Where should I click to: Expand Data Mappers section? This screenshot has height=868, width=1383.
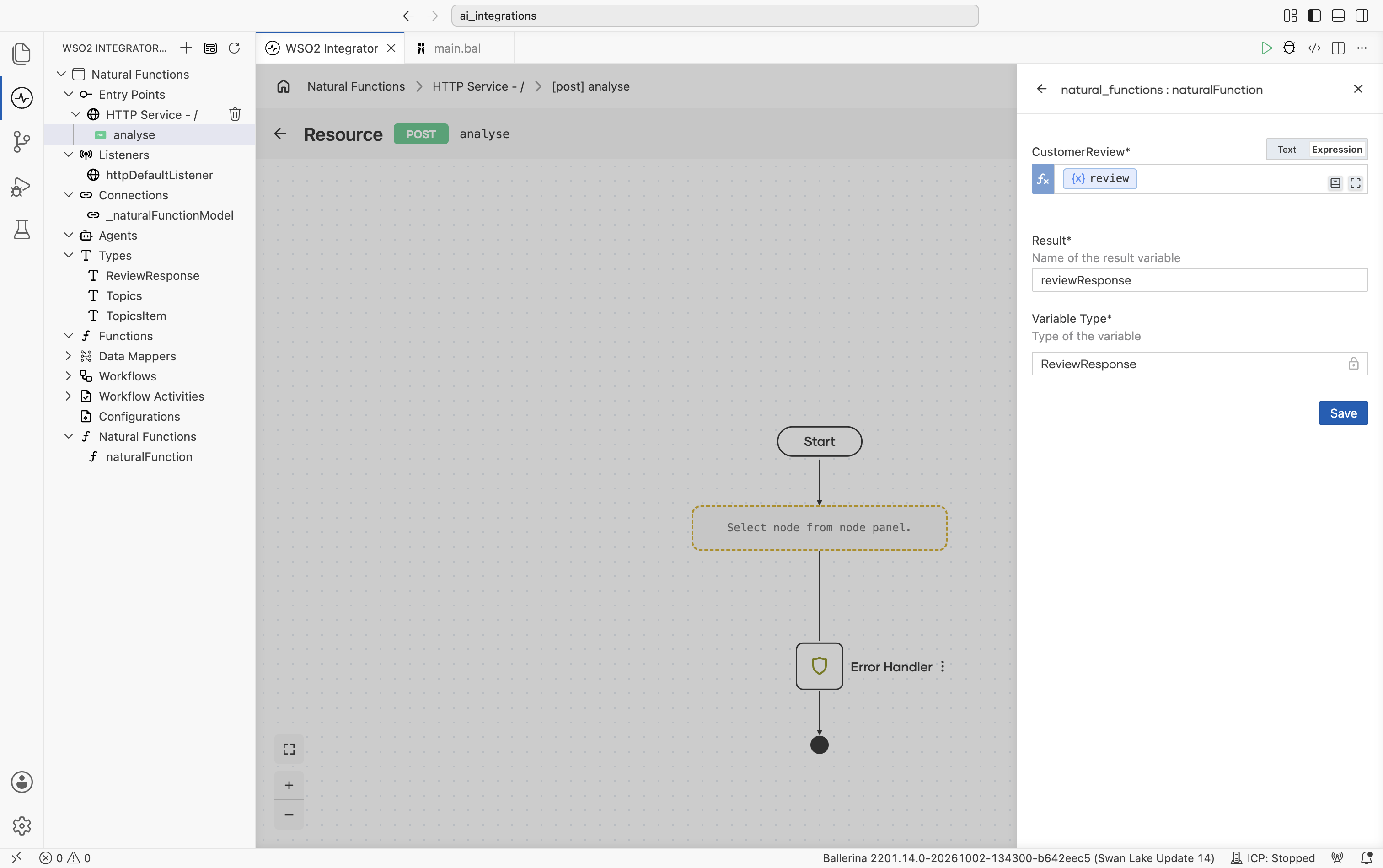pos(68,356)
